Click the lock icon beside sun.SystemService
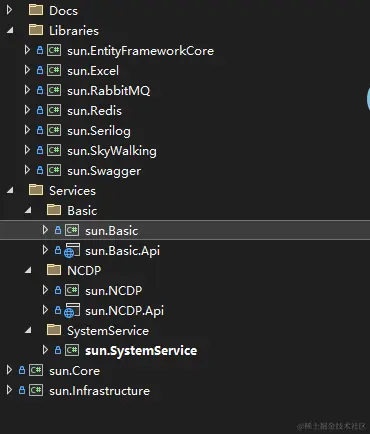Image resolution: width=370 pixels, height=434 pixels. [x=58, y=350]
